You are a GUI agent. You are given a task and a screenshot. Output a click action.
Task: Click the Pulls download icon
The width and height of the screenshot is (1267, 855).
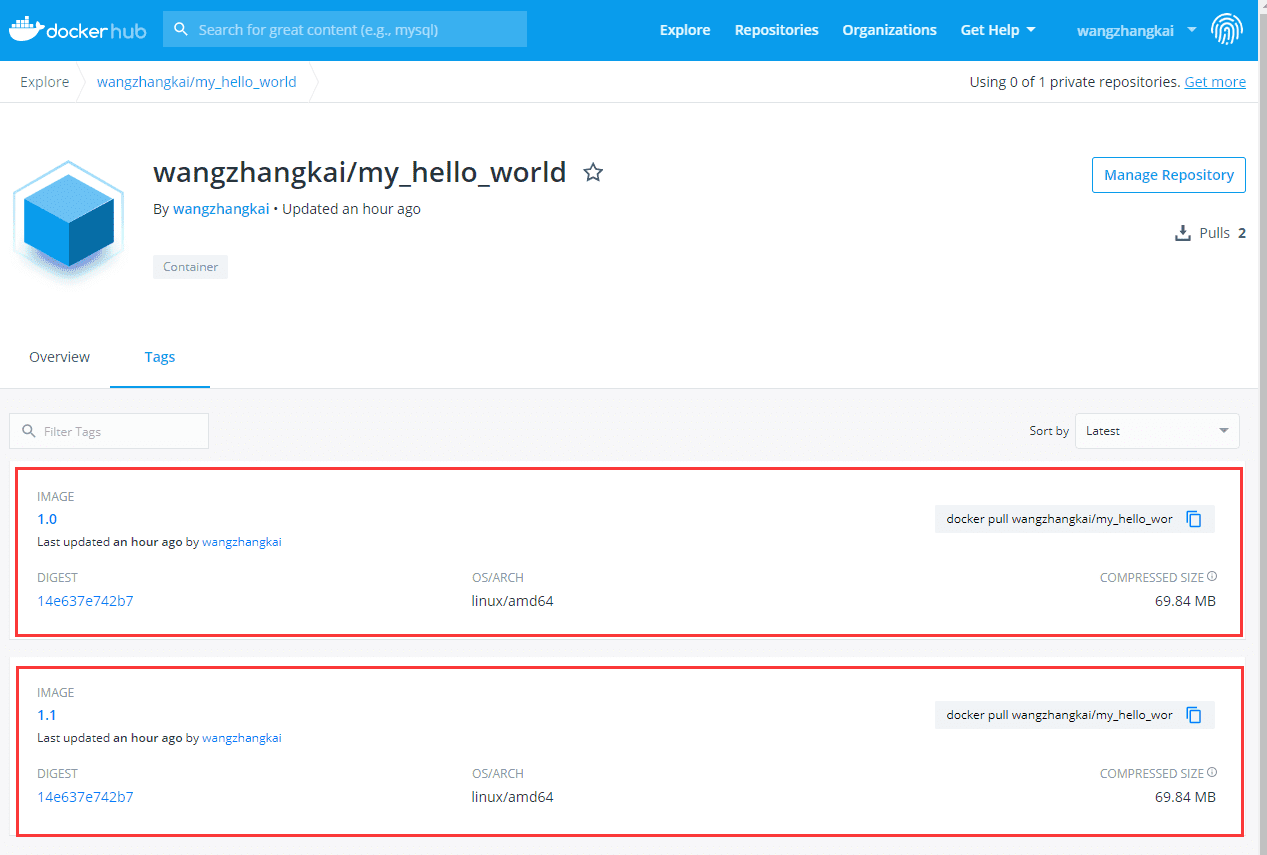pos(1182,233)
